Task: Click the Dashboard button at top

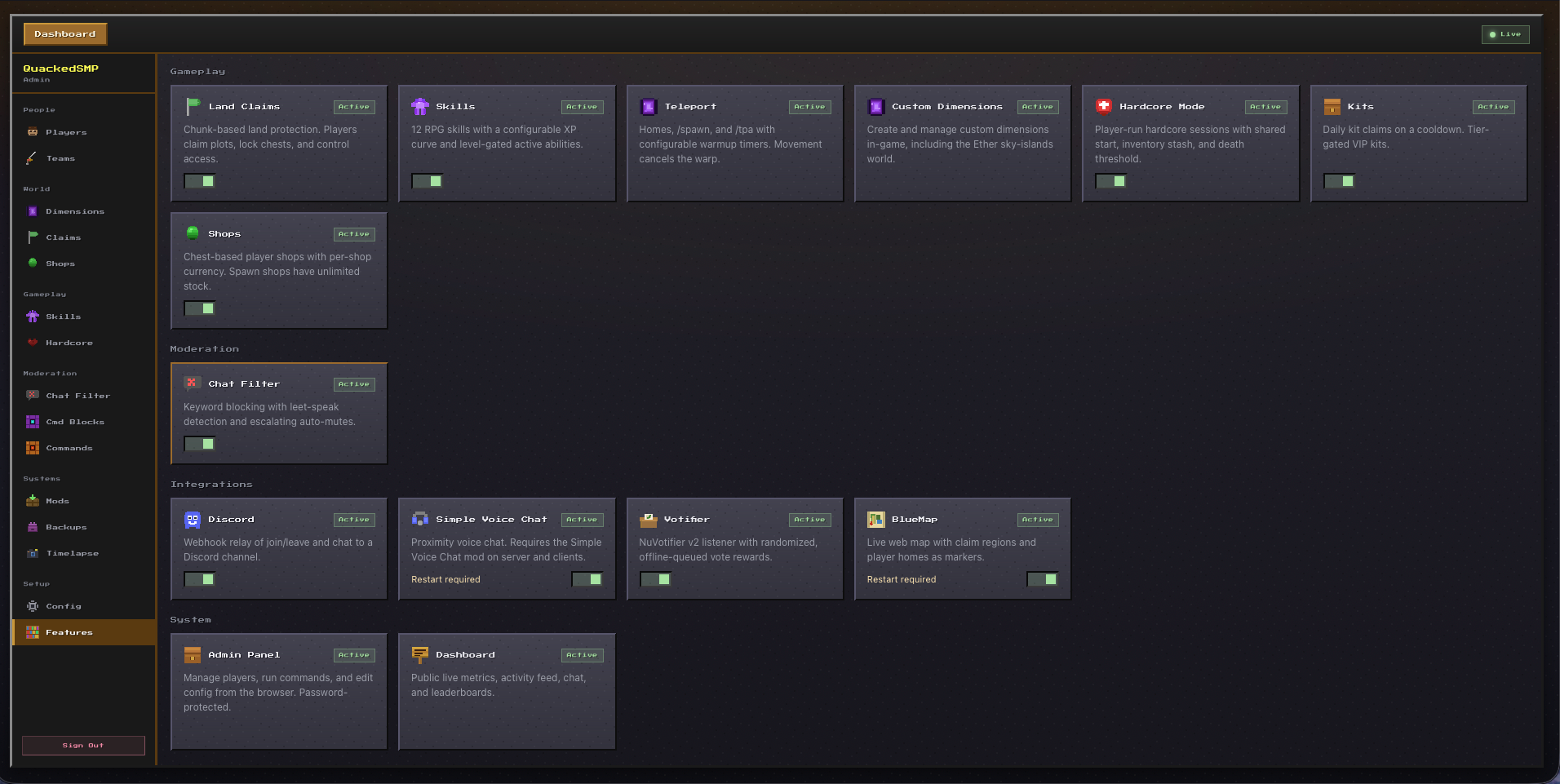Action: (65, 34)
